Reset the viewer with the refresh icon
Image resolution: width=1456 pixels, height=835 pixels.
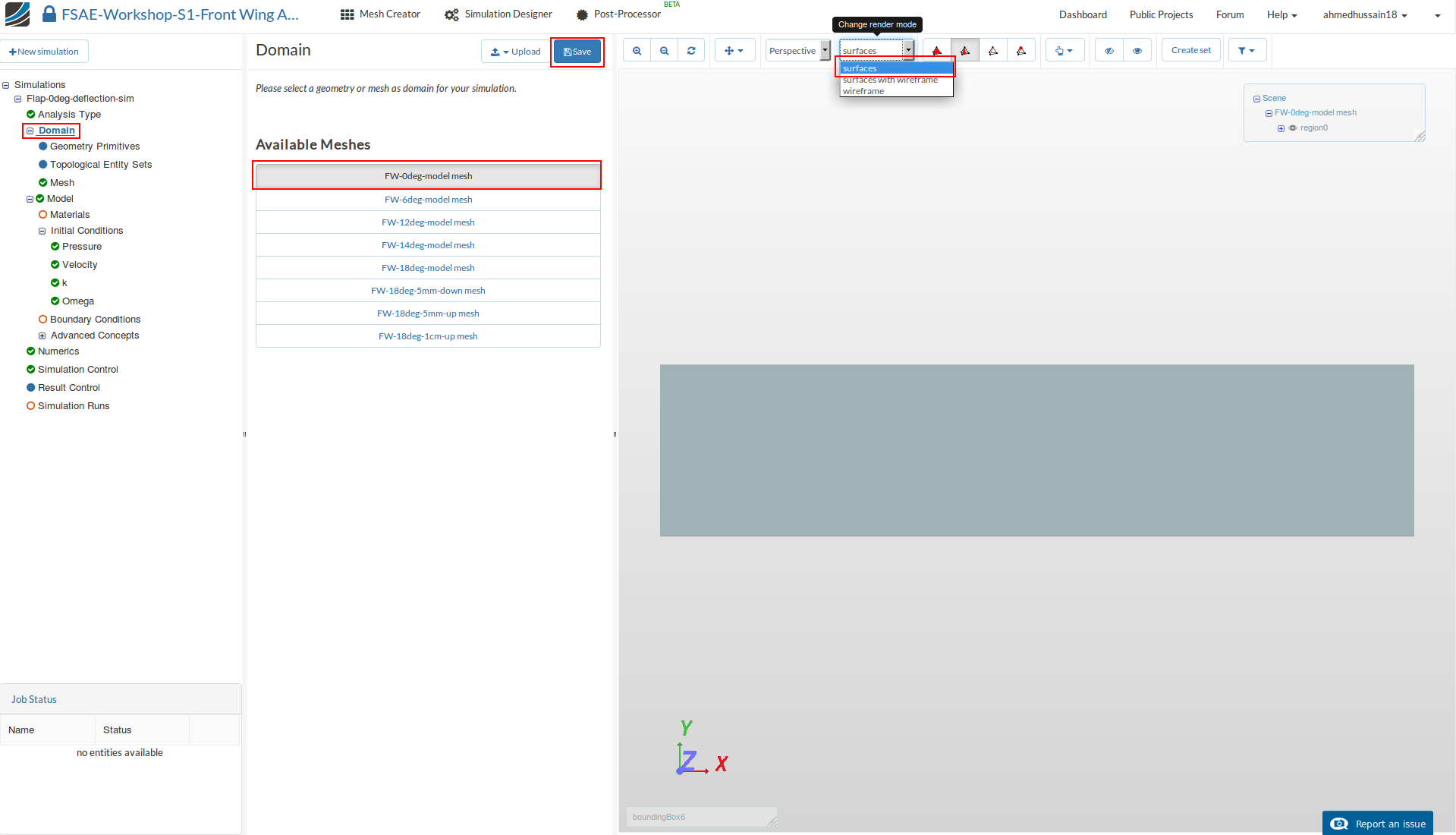click(x=691, y=51)
